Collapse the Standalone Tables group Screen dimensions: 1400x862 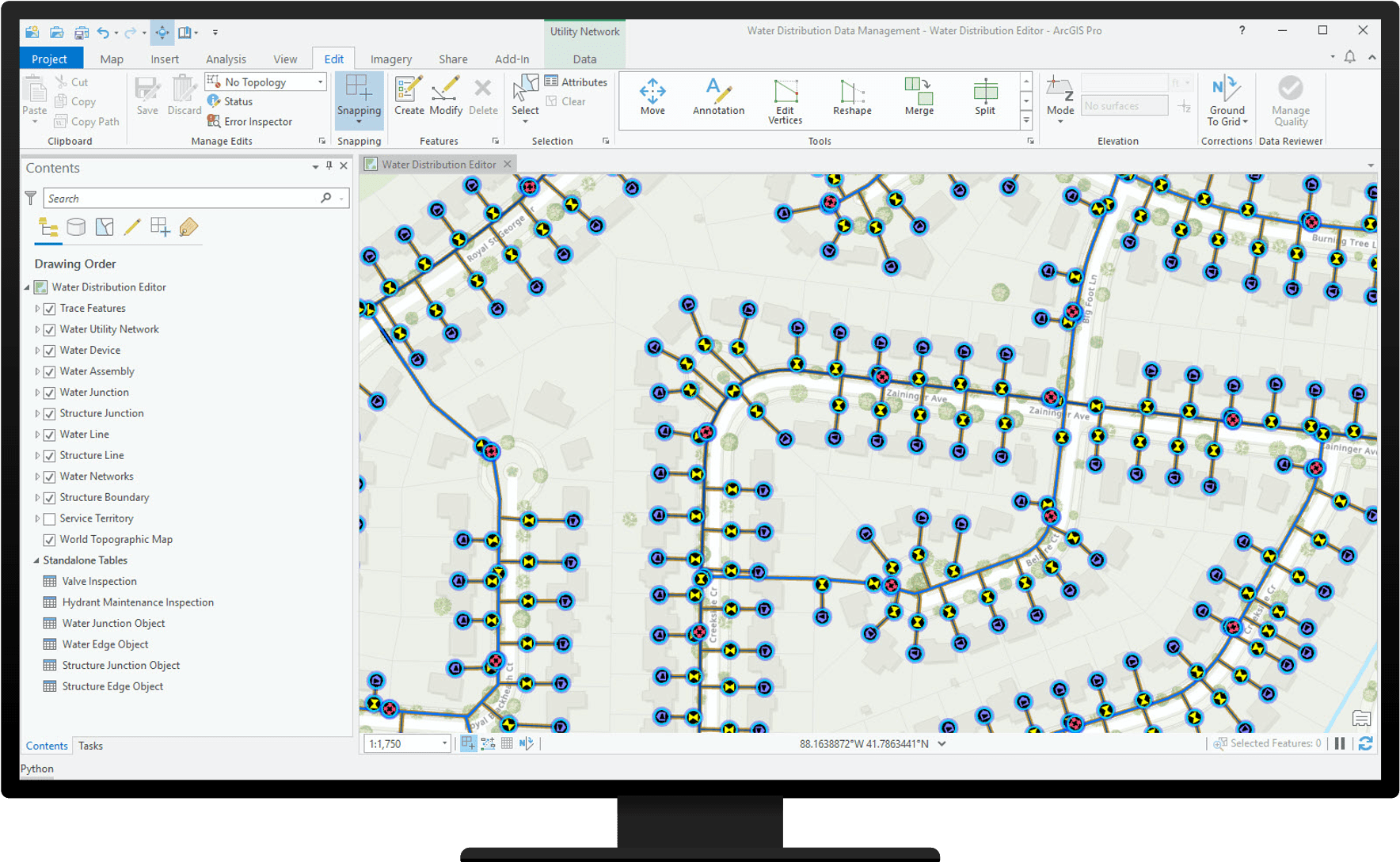36,560
